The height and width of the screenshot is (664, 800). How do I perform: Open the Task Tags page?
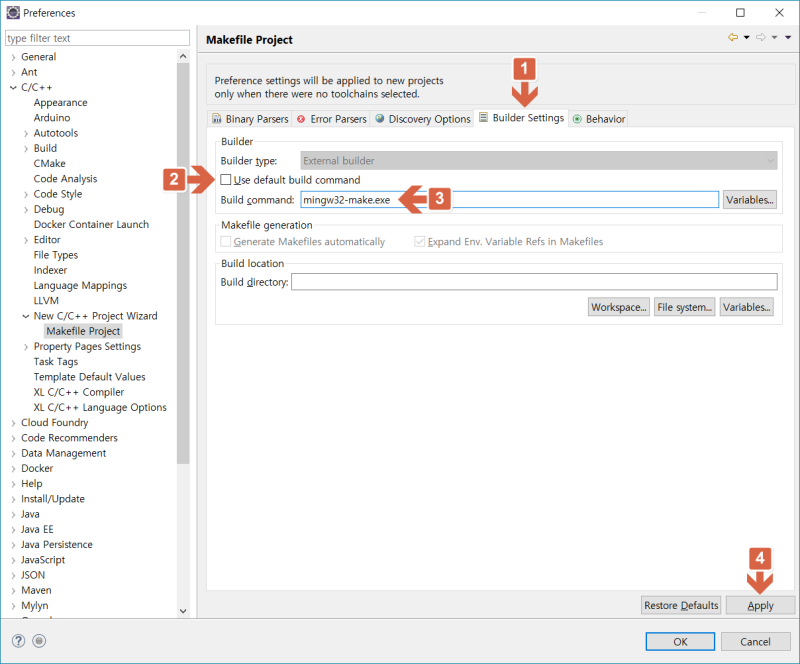tap(56, 361)
